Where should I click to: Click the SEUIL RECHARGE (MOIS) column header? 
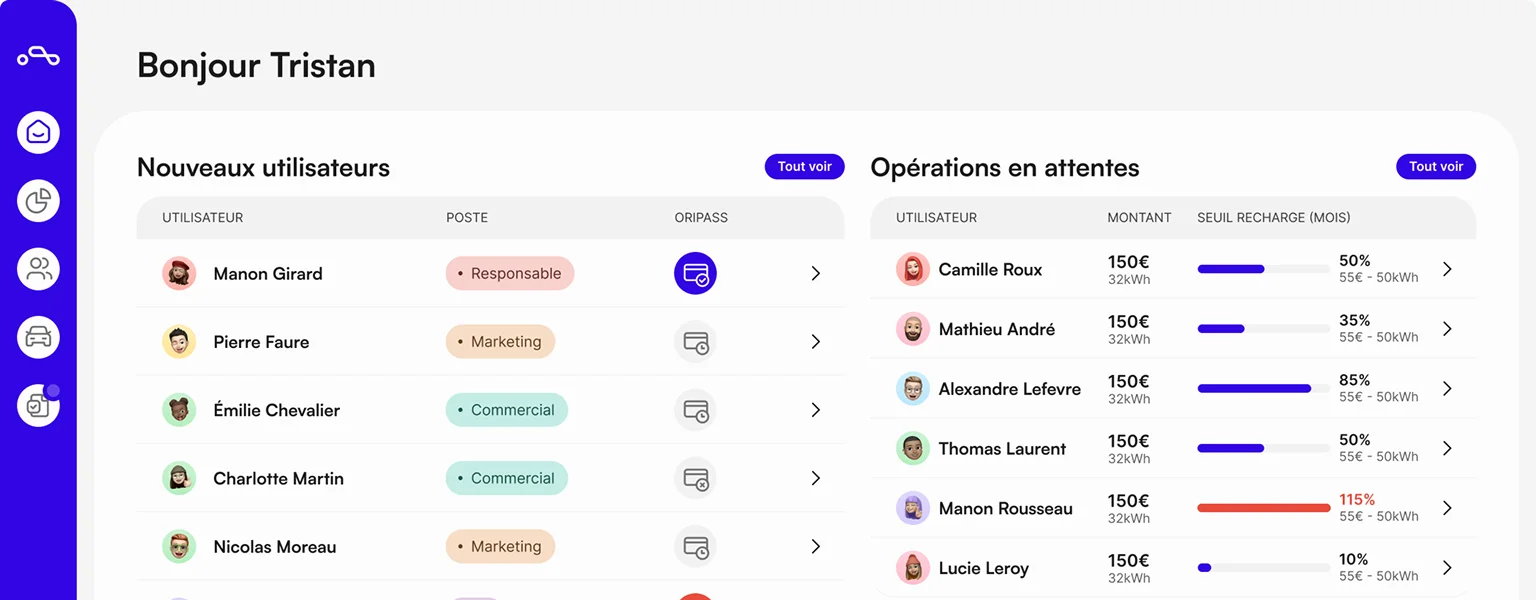pyautogui.click(x=1274, y=218)
